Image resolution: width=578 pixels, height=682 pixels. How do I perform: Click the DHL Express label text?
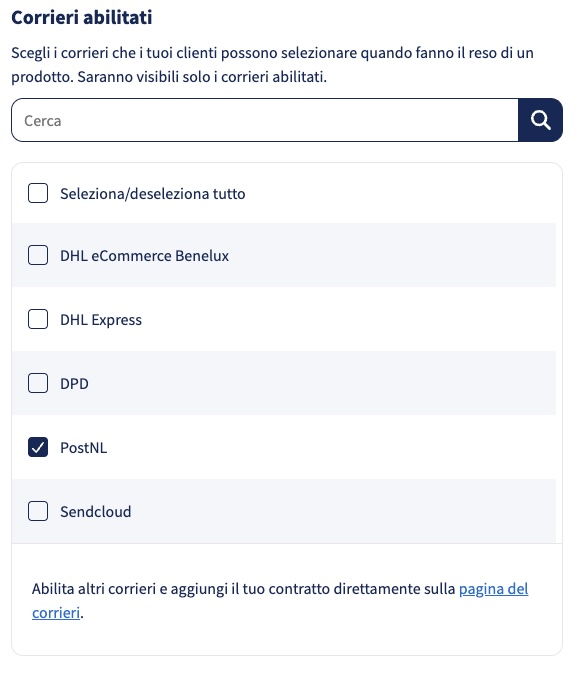101,320
